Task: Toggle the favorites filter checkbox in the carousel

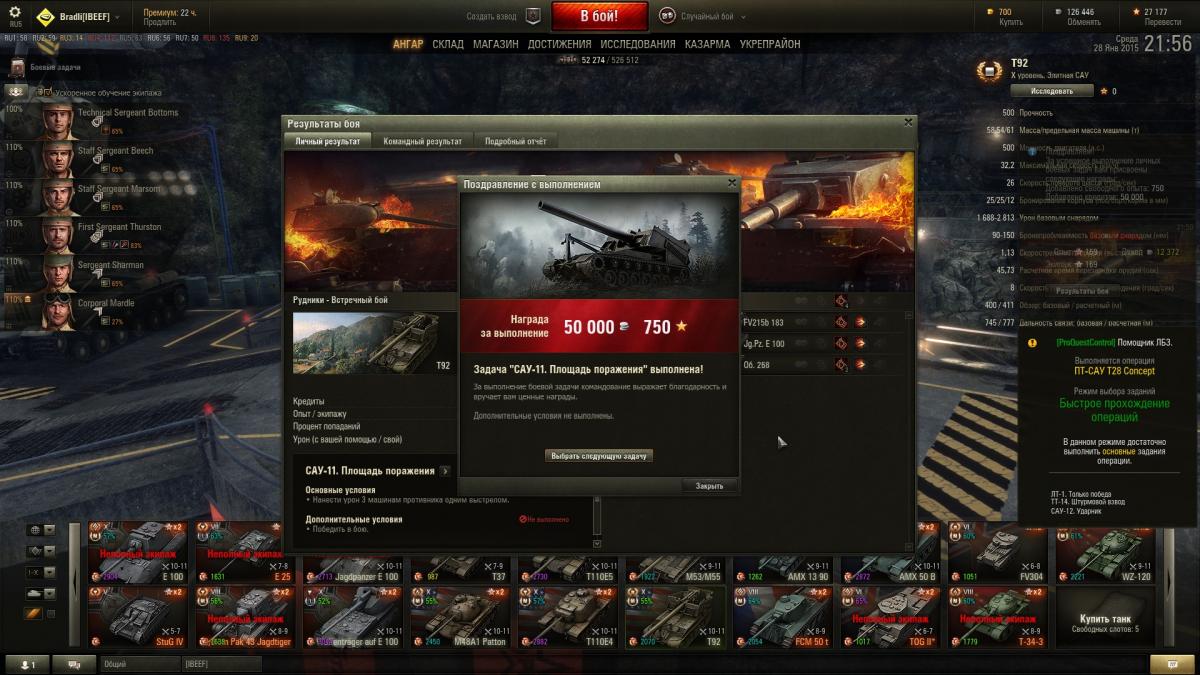Action: pos(51,613)
